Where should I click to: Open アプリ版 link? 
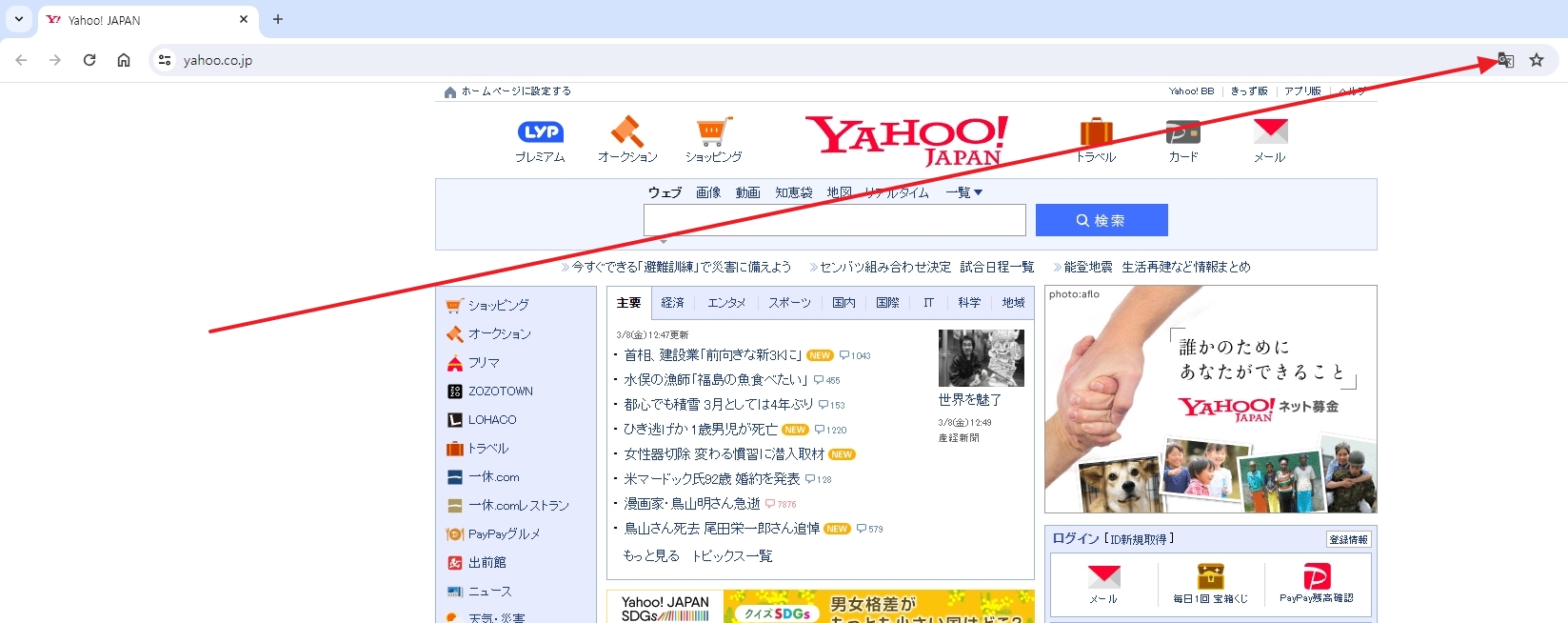click(x=1302, y=91)
